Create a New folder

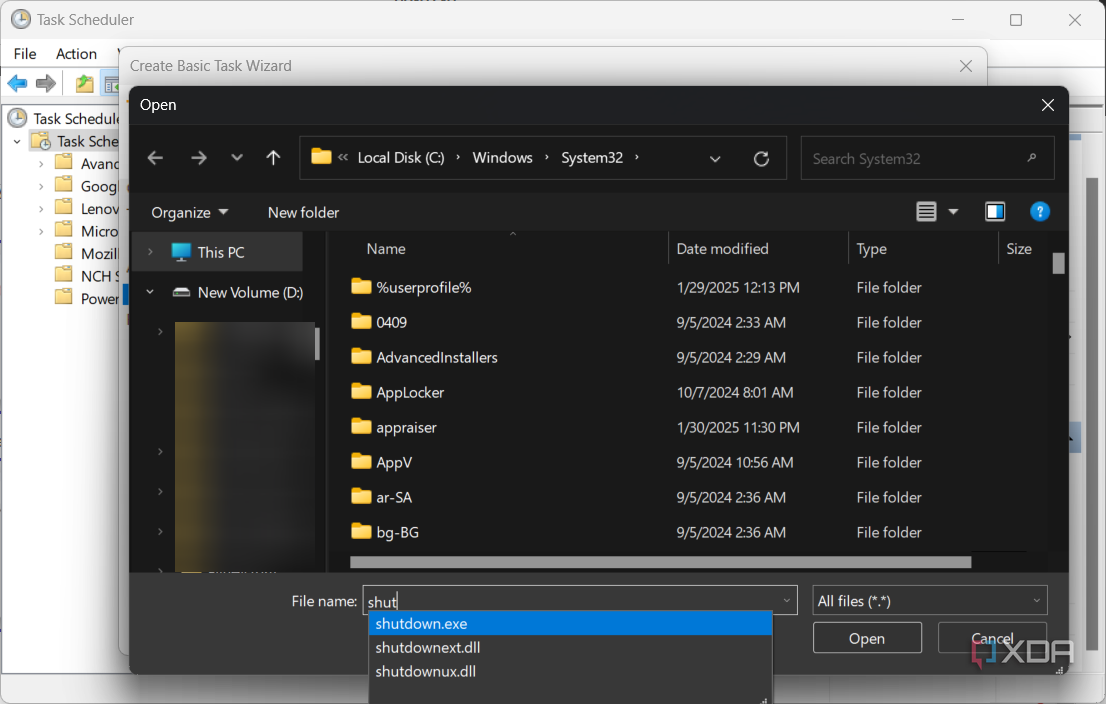(x=303, y=212)
